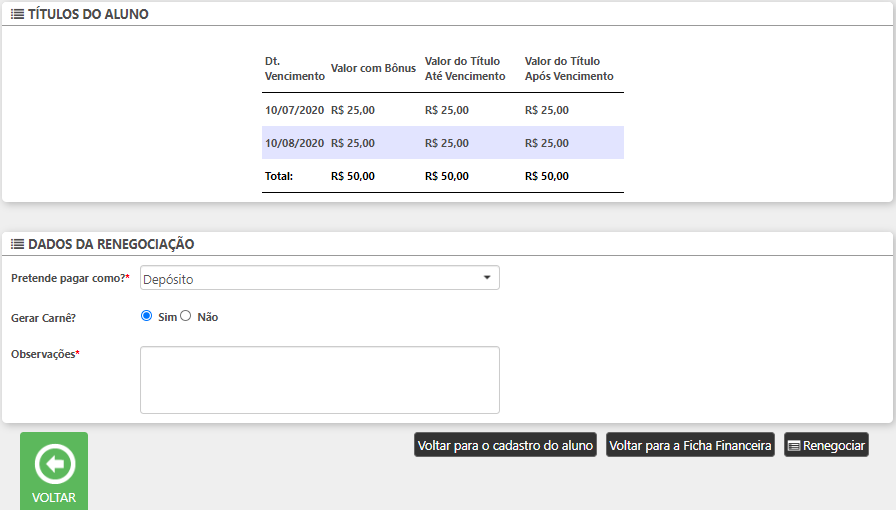Click the Valor com Bônus column header
The image size is (896, 510).
click(373, 69)
